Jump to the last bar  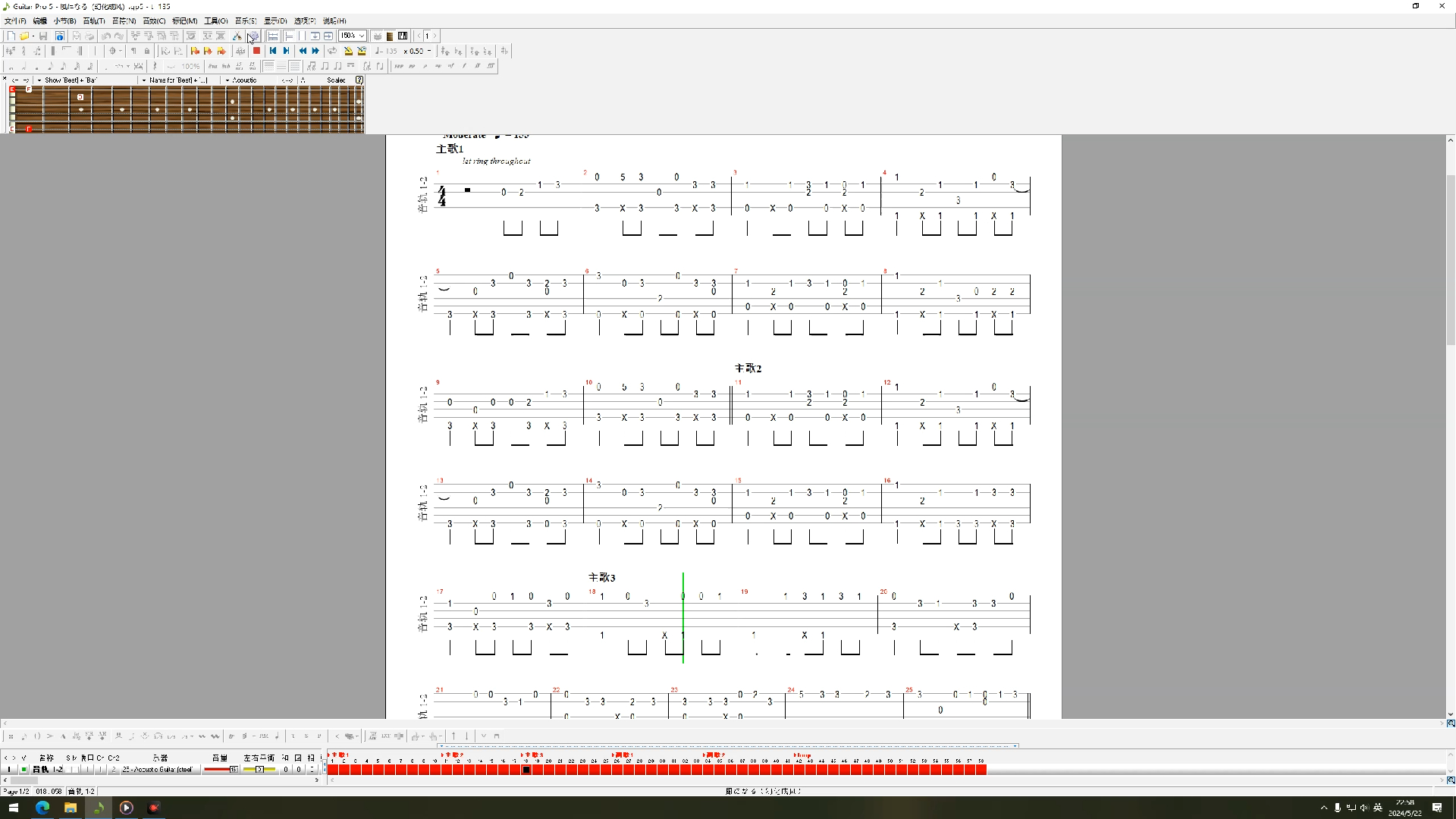pos(286,51)
